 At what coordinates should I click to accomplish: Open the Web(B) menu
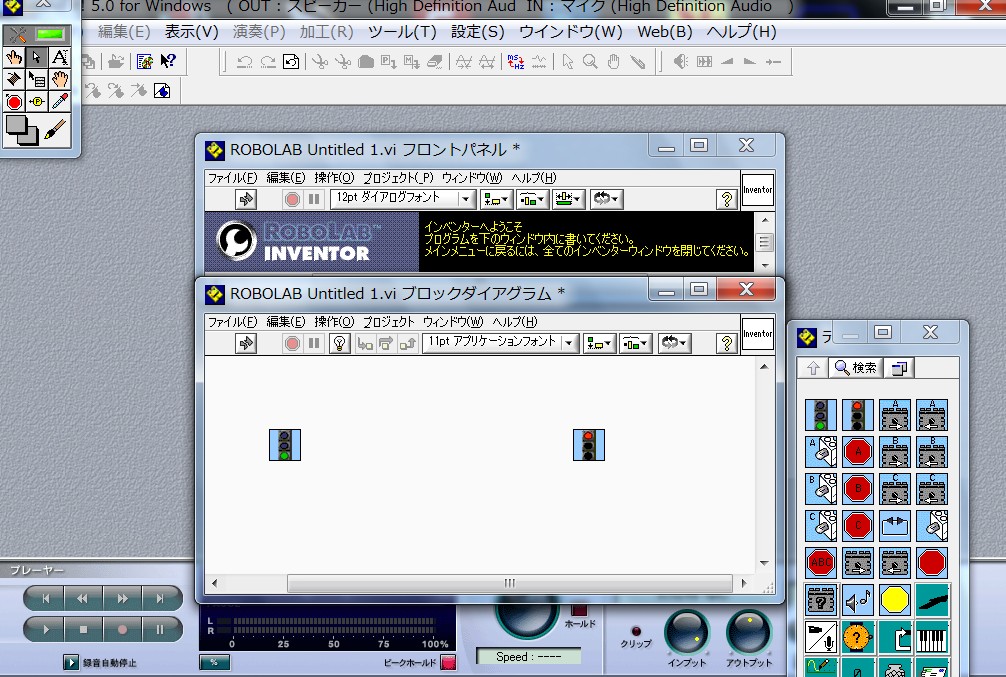point(665,31)
